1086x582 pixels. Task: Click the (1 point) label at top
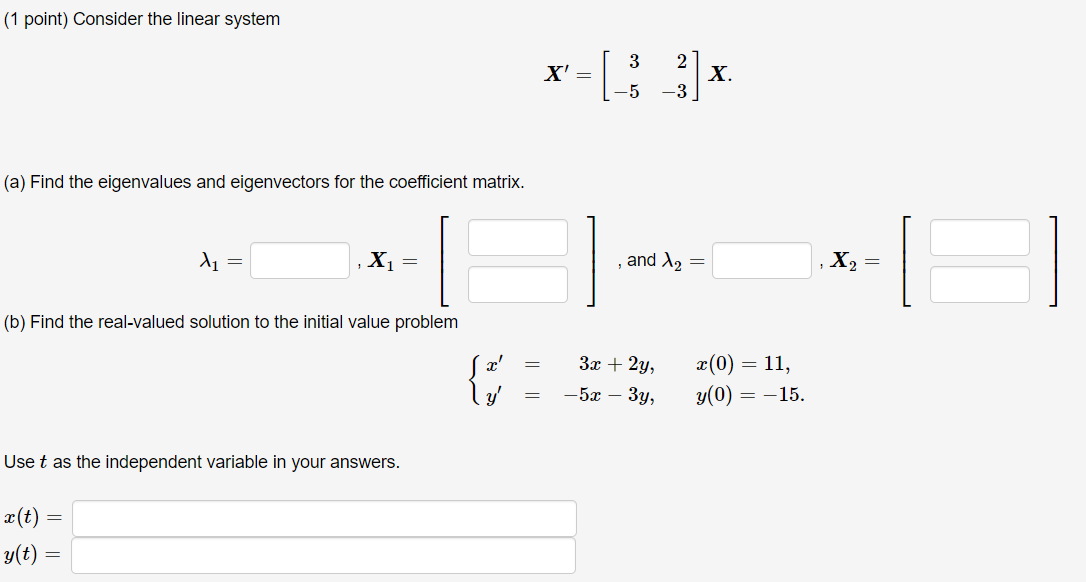[35, 18]
